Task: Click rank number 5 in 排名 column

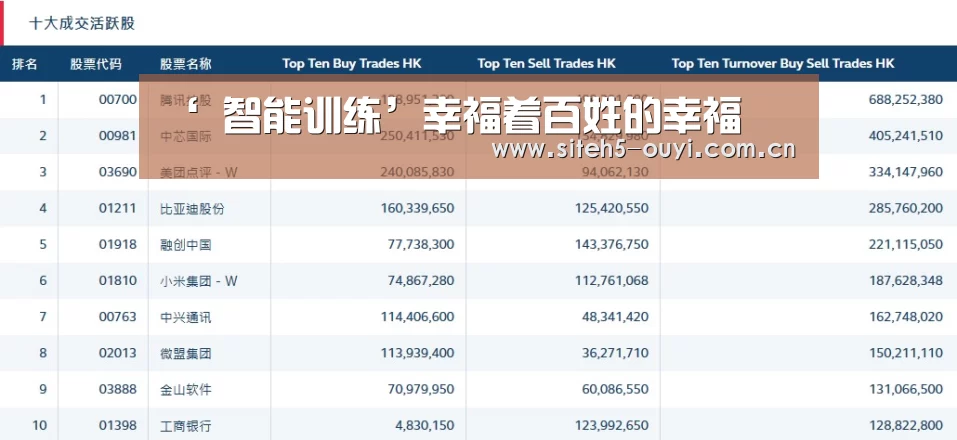Action: 43,245
